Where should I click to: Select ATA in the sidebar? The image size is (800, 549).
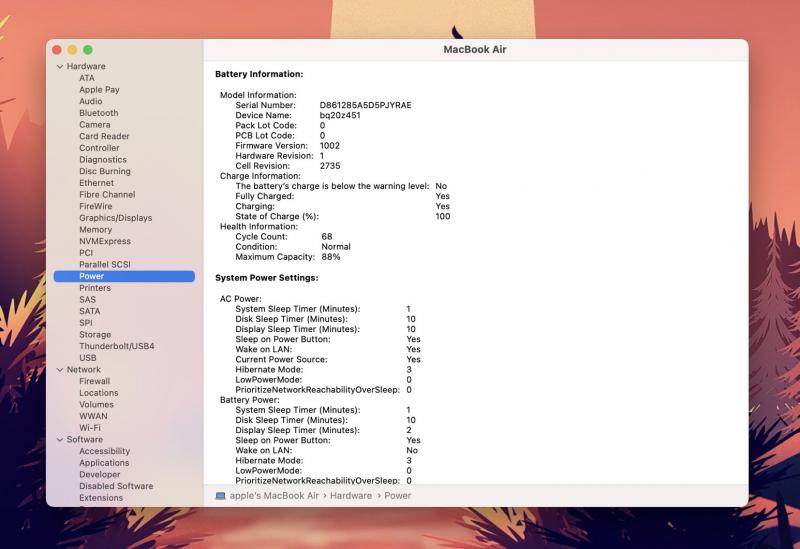coord(87,78)
